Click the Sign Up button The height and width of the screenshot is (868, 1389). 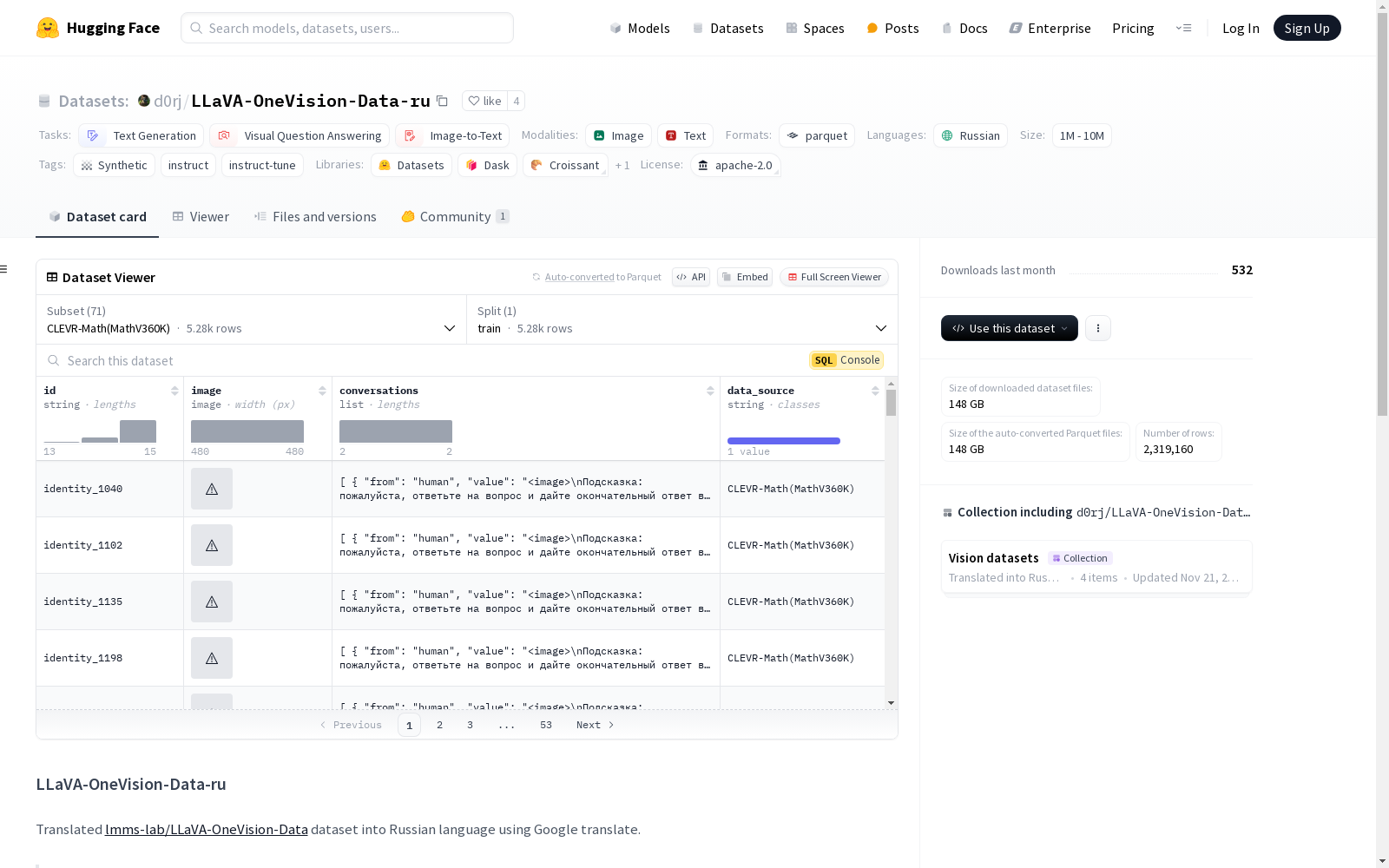point(1307,28)
